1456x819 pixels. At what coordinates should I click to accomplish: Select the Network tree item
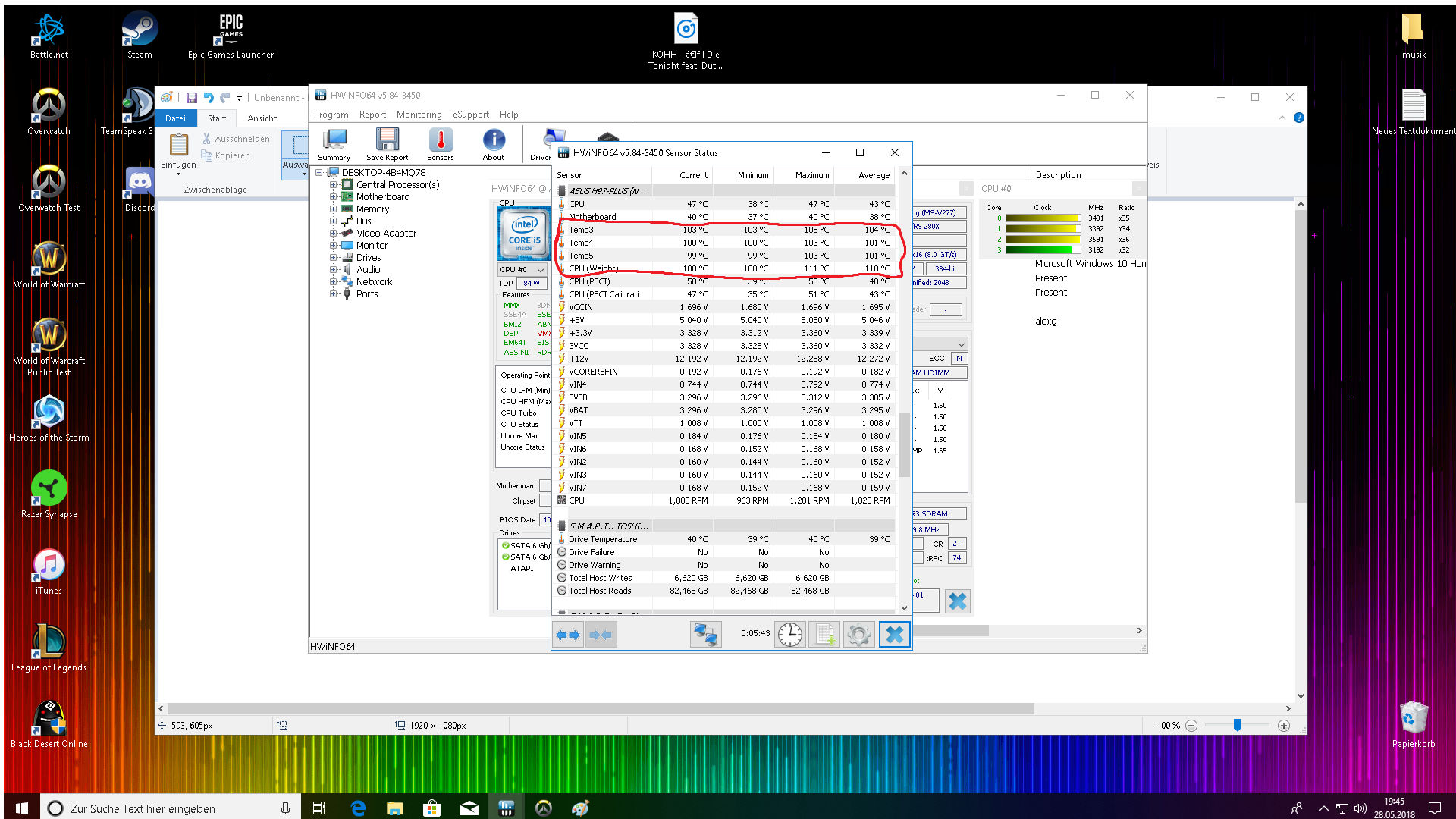374,282
